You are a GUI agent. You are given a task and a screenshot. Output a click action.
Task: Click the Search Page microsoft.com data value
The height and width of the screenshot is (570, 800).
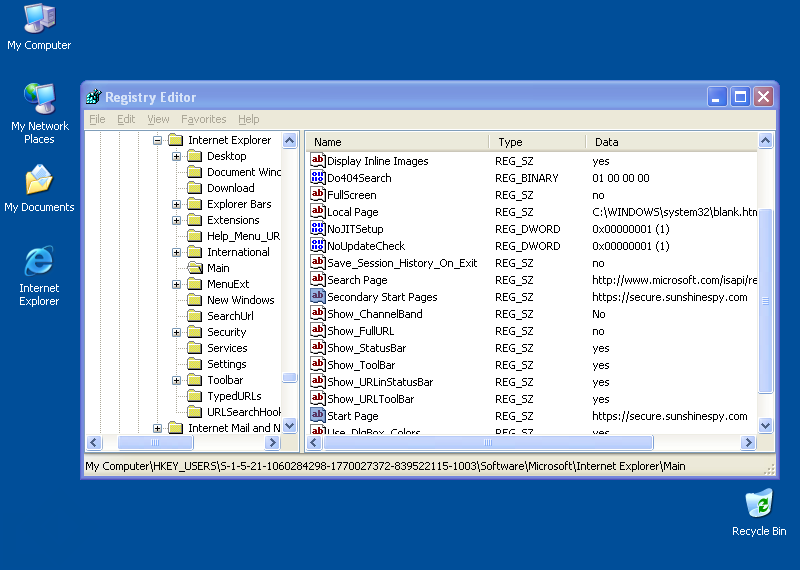(x=674, y=280)
